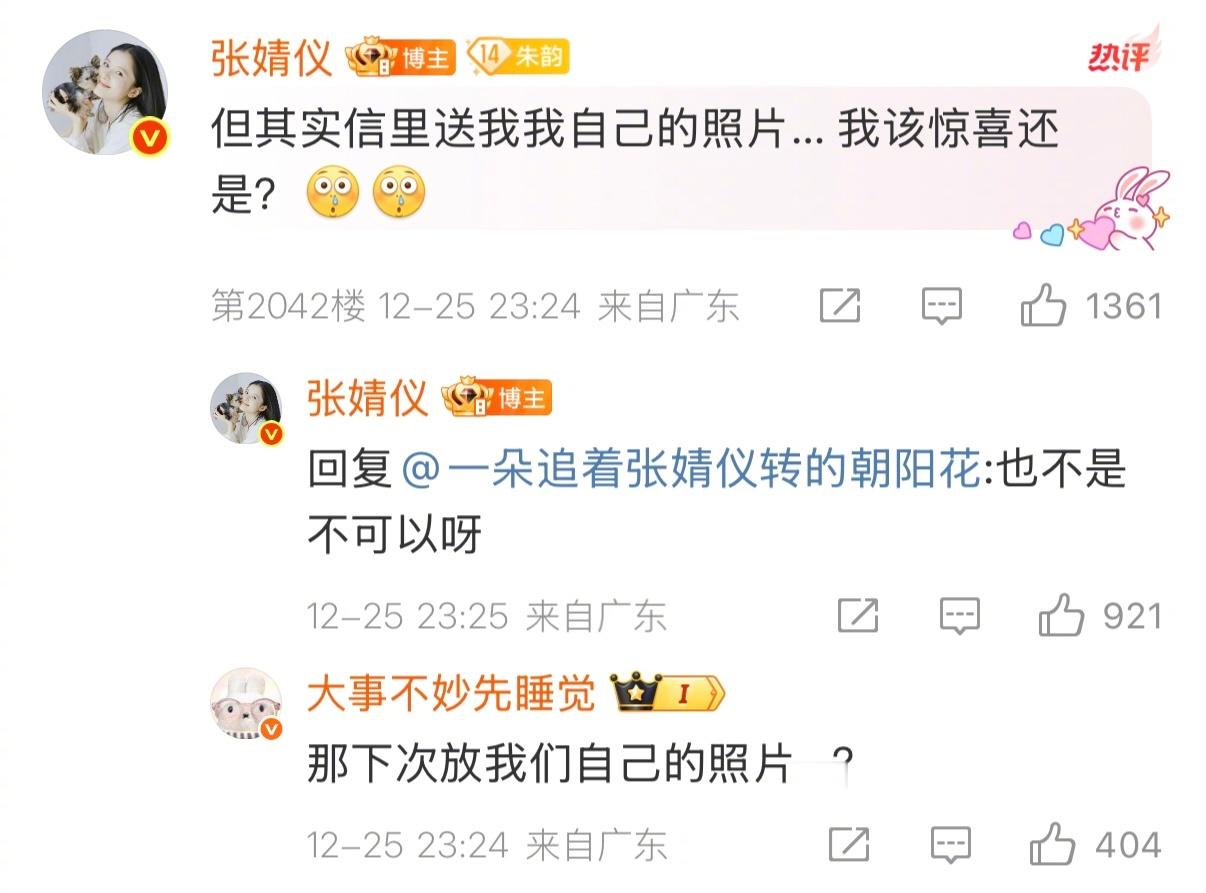Like 大事不妙先睡觉's comment with 404 likes
This screenshot has height=893, width=1206.
click(x=1052, y=846)
